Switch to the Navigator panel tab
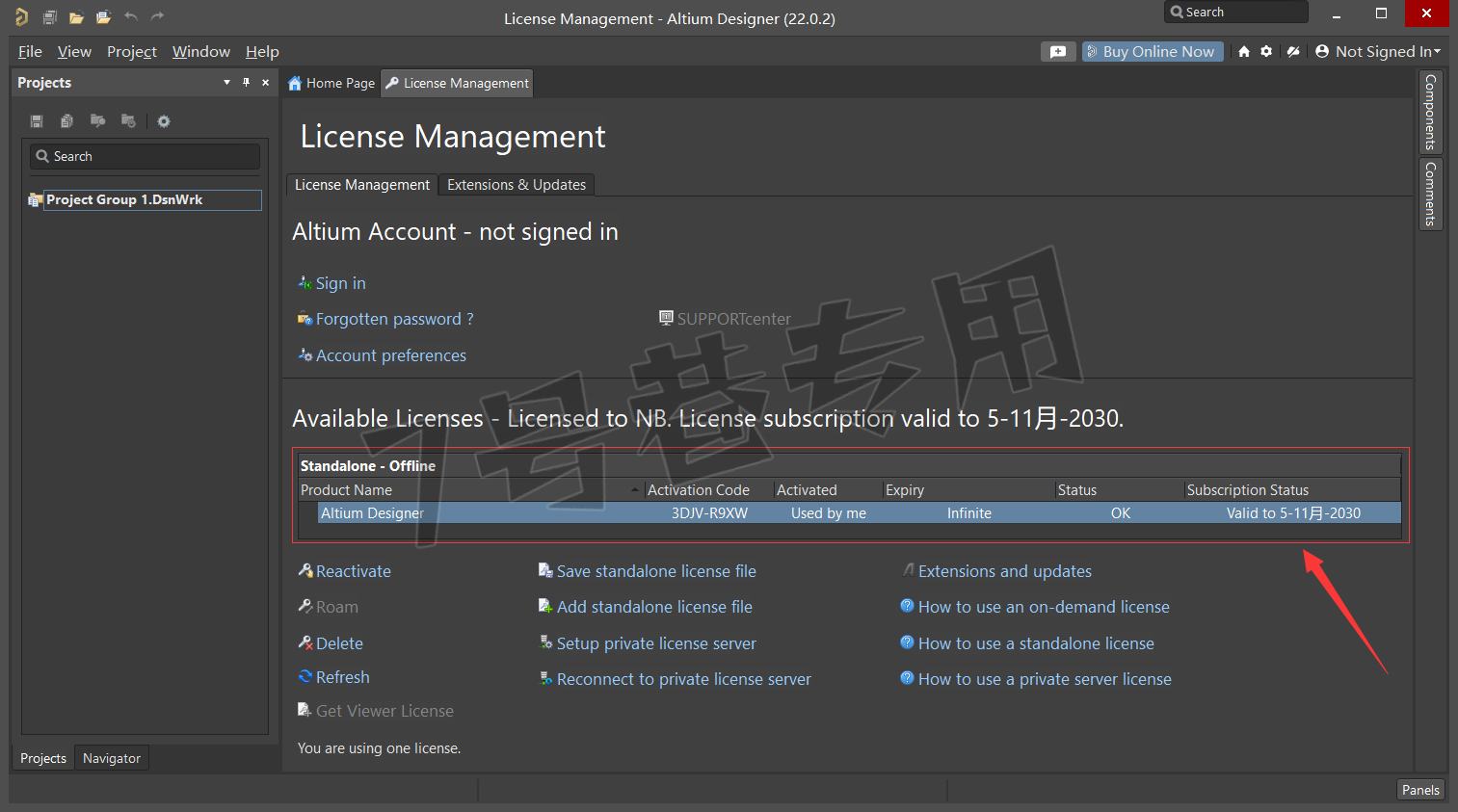1458x812 pixels. [x=112, y=758]
